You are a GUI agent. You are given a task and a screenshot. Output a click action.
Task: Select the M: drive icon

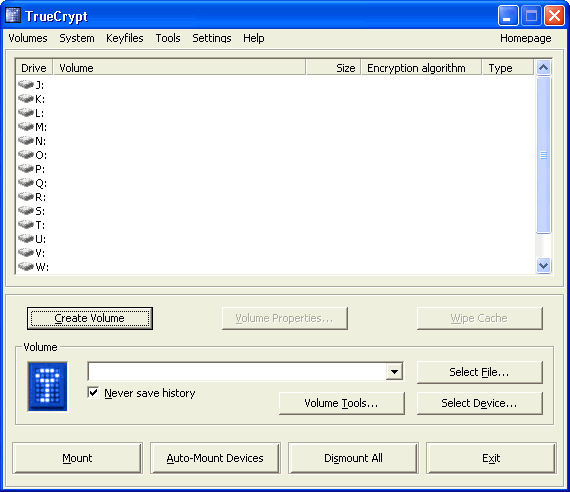[x=26, y=127]
